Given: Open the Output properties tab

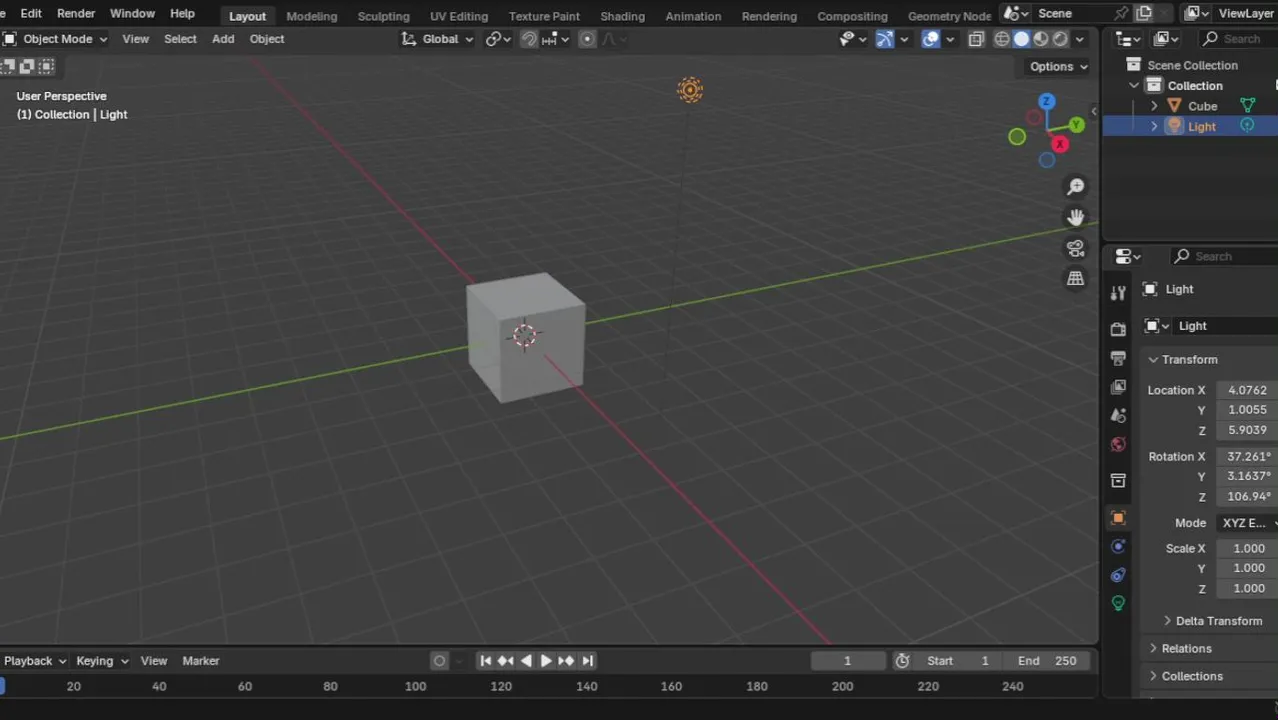Looking at the screenshot, I should pos(1118,358).
